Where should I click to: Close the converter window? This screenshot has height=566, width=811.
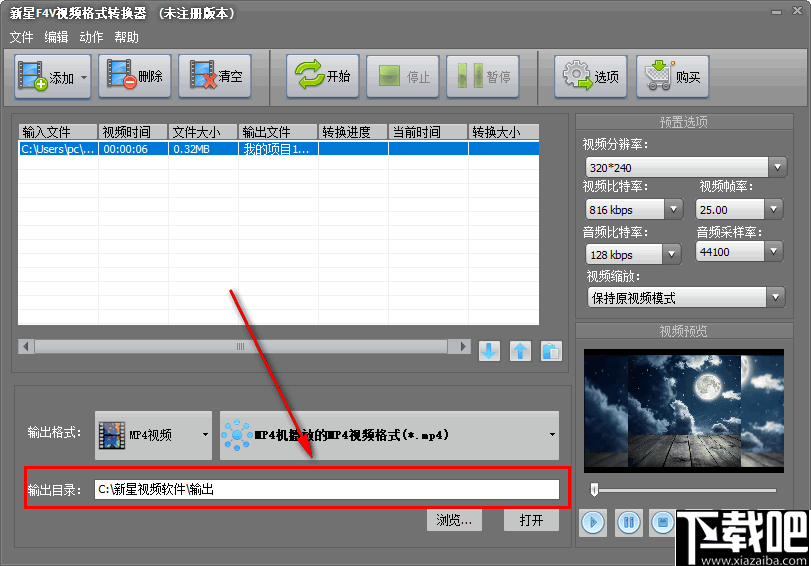pyautogui.click(x=798, y=11)
